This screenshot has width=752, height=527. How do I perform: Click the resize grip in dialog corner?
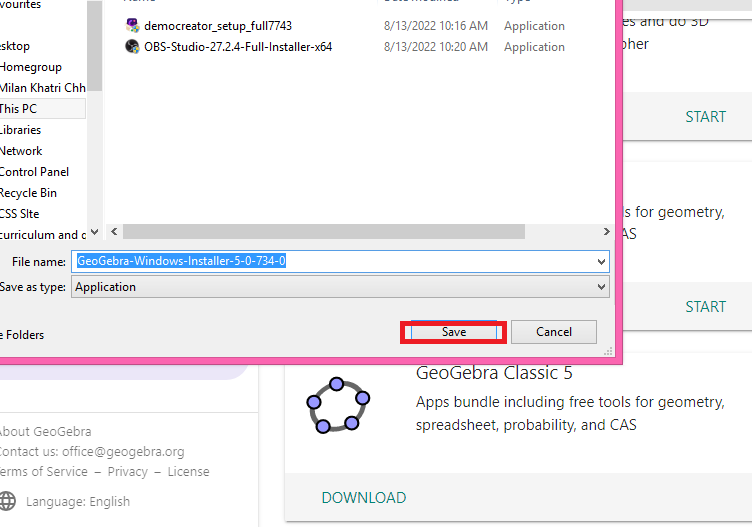(x=608, y=351)
